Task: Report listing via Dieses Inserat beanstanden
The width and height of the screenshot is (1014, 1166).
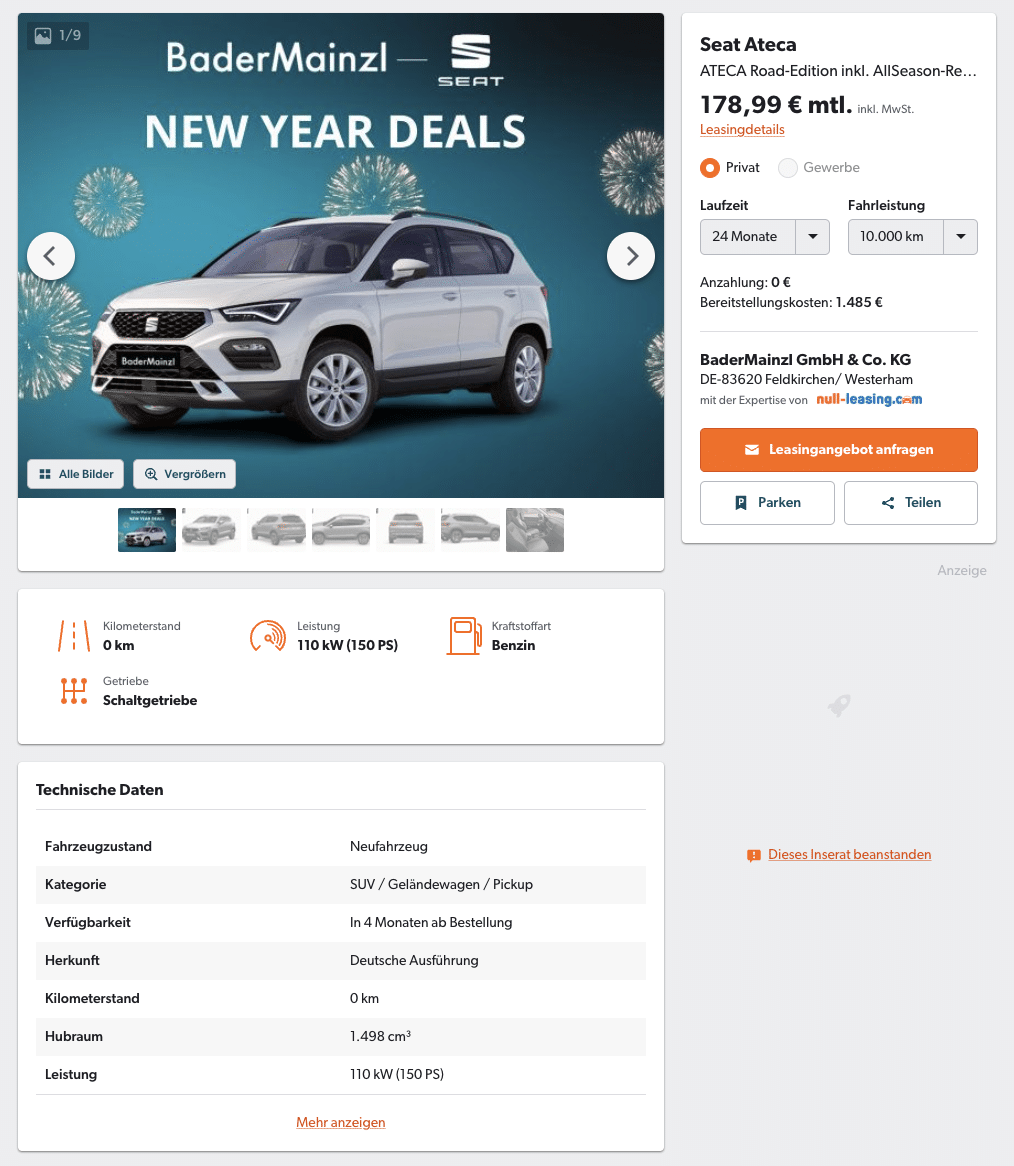Action: (x=849, y=854)
